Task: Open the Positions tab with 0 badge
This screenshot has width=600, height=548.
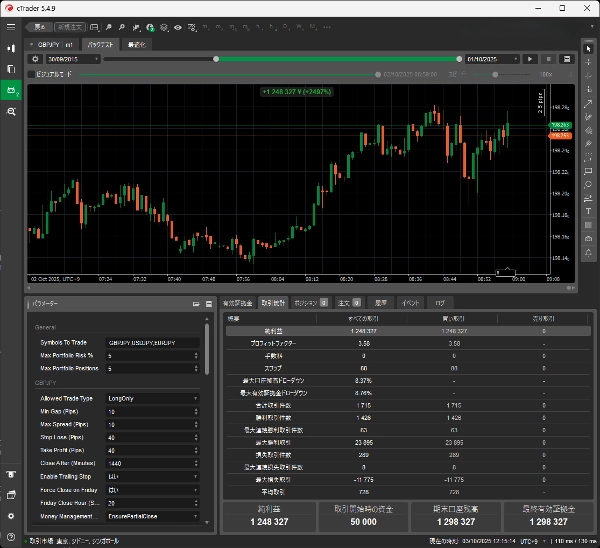Action: (x=310, y=303)
